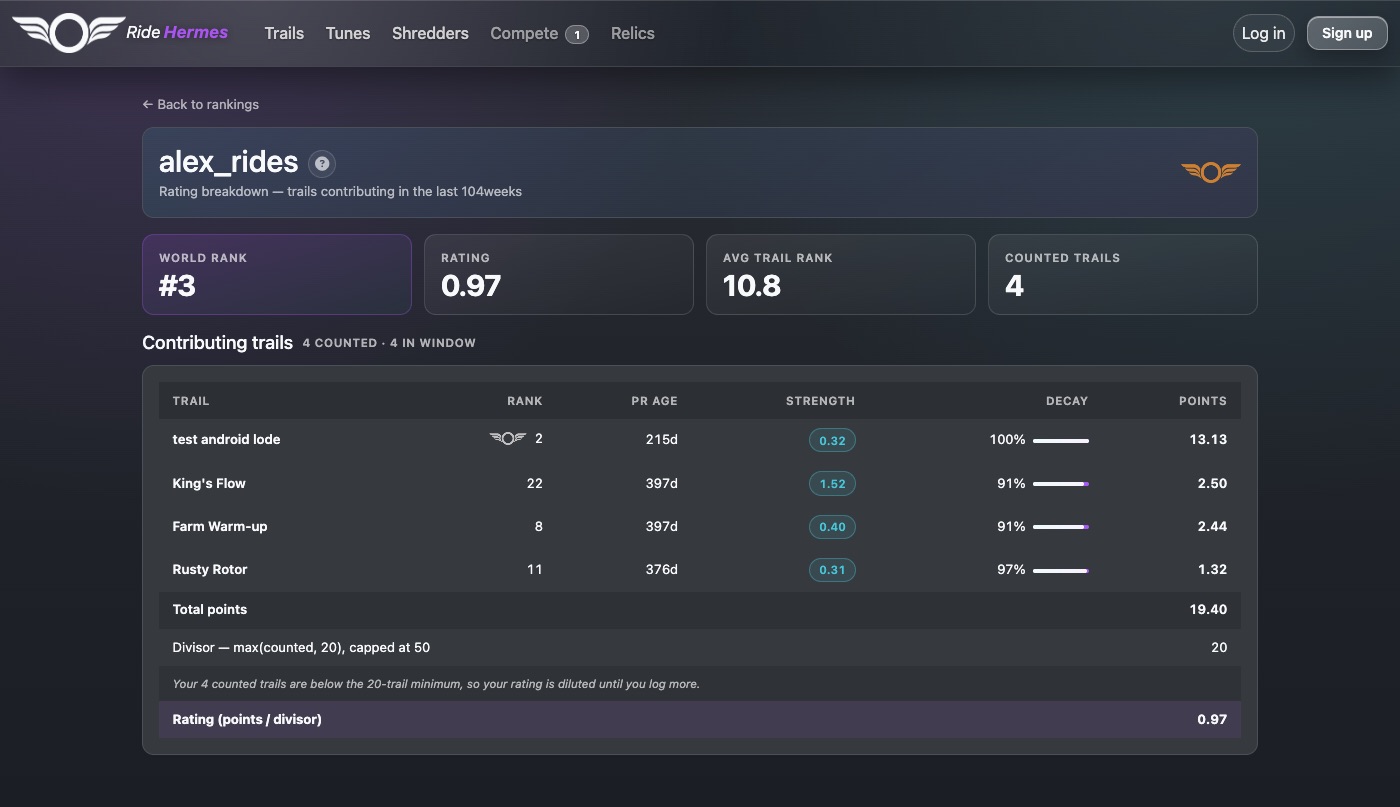Viewport: 1400px width, 807px height.
Task: Click the 1.52 strength badge
Action: click(x=832, y=483)
